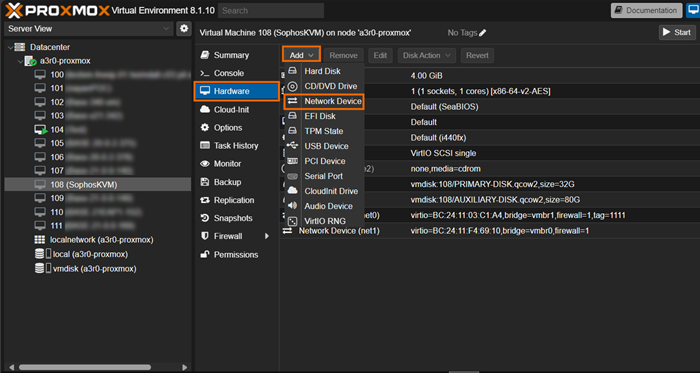Open the Task History tab
The height and width of the screenshot is (373, 700).
[237, 145]
